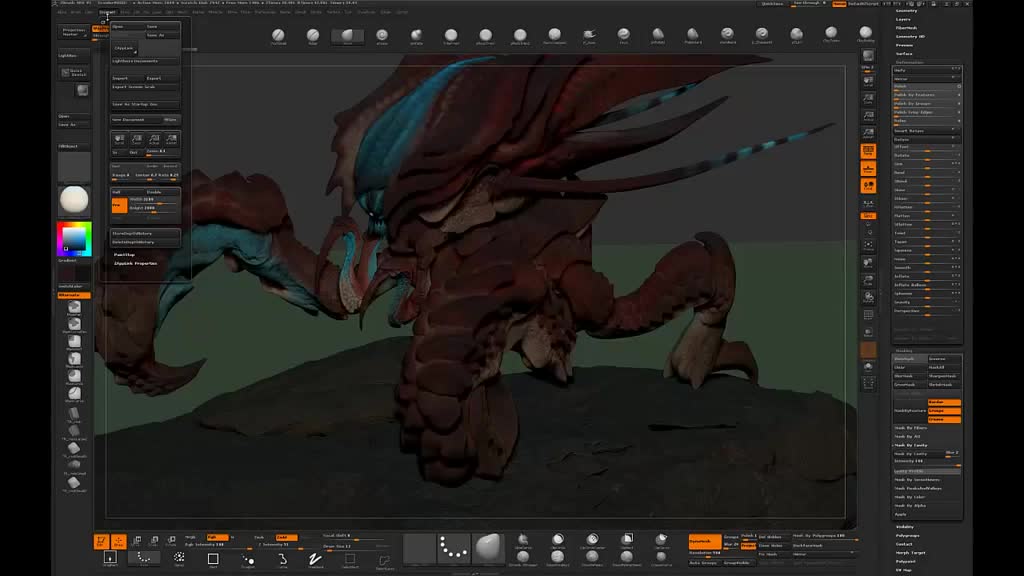Select Move mode icon in bottom toolbar
This screenshot has height=576, width=1024.
tap(136, 542)
